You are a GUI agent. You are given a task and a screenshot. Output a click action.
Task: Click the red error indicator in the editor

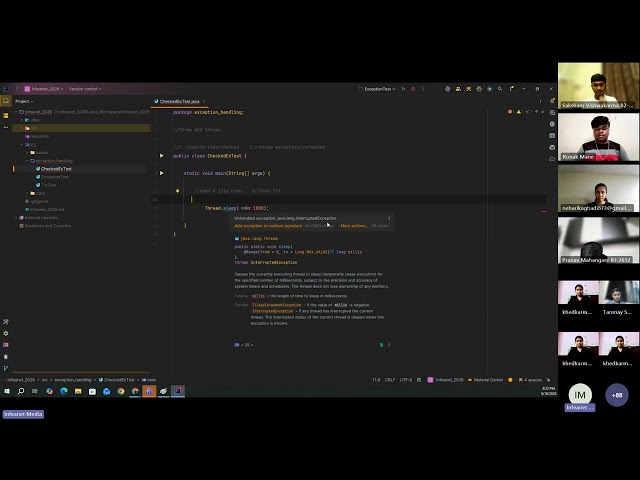510,112
